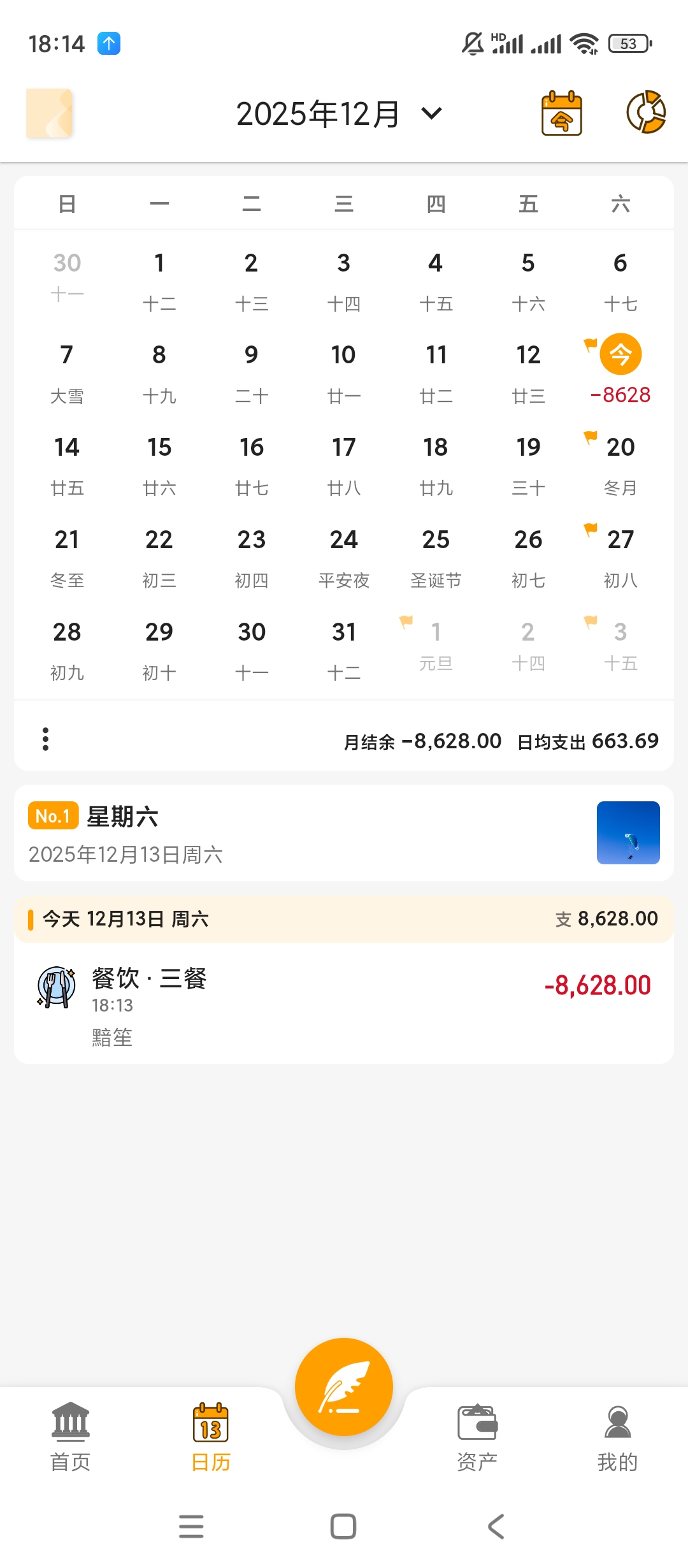Open the 我的 profile tab
The image size is (688, 1568).
click(x=617, y=1437)
